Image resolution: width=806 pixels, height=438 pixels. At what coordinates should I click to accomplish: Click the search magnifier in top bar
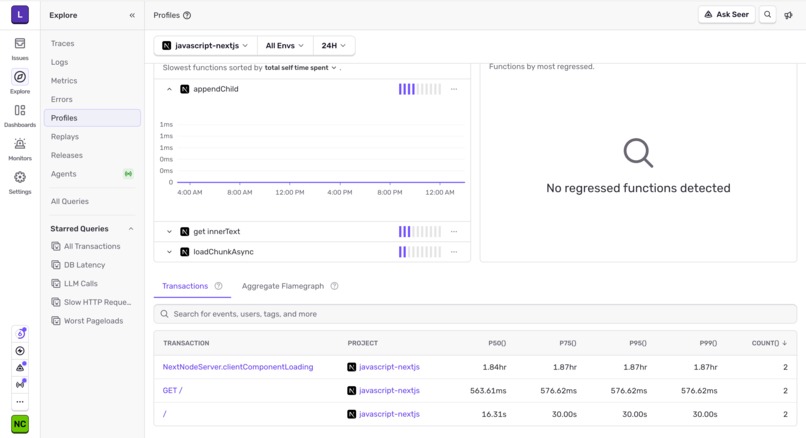point(767,14)
